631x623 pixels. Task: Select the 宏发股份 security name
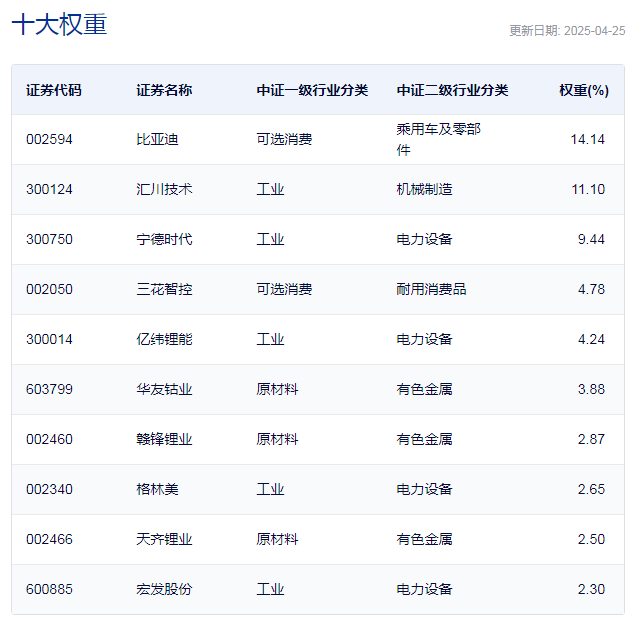tap(164, 590)
